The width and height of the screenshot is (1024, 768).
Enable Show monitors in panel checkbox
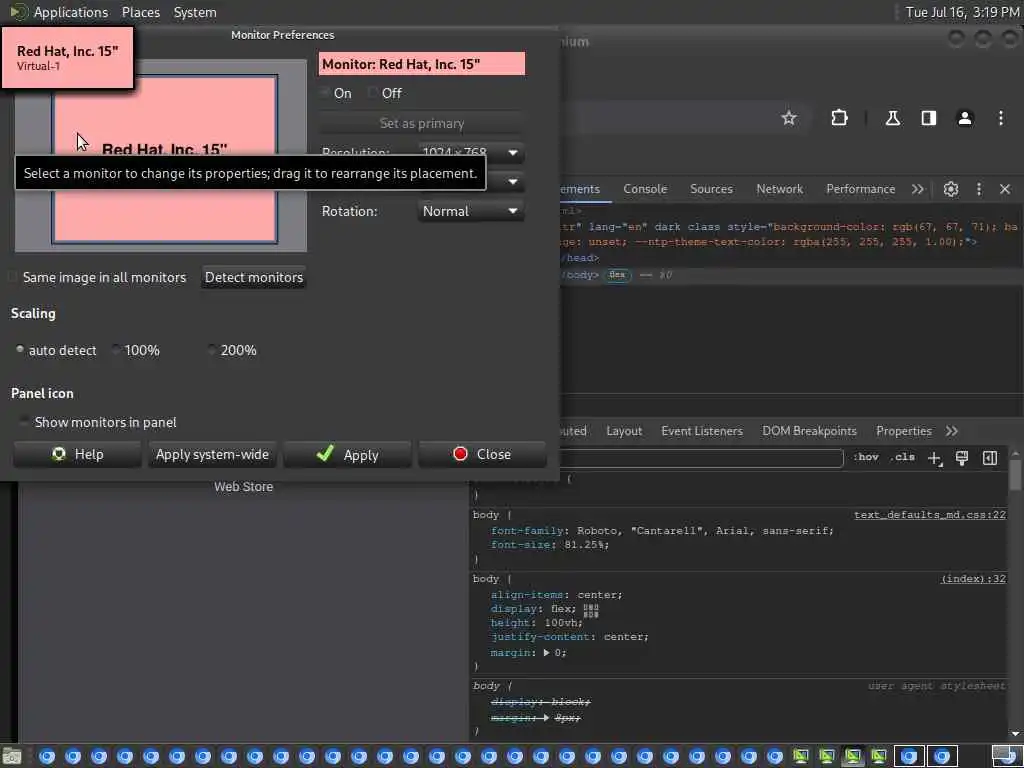point(24,422)
